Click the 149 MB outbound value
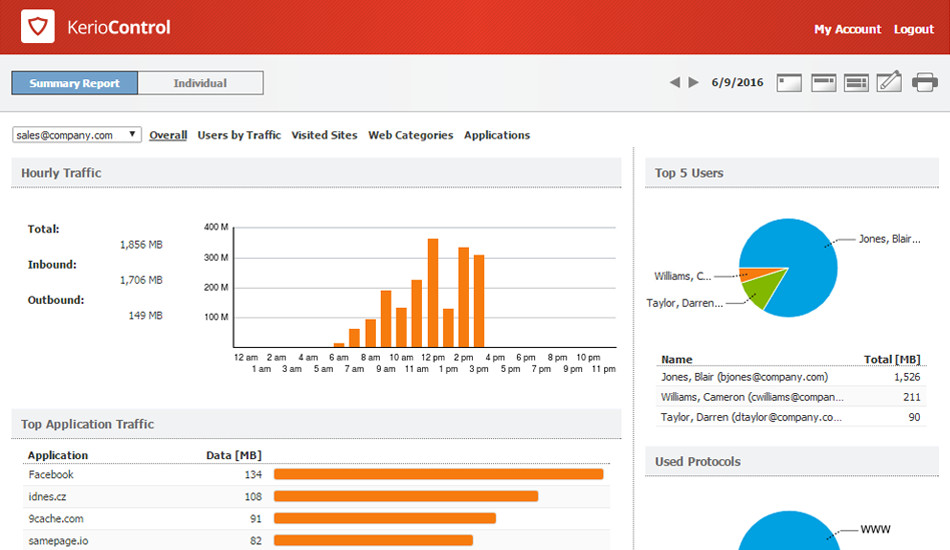The width and height of the screenshot is (950, 550). (145, 316)
